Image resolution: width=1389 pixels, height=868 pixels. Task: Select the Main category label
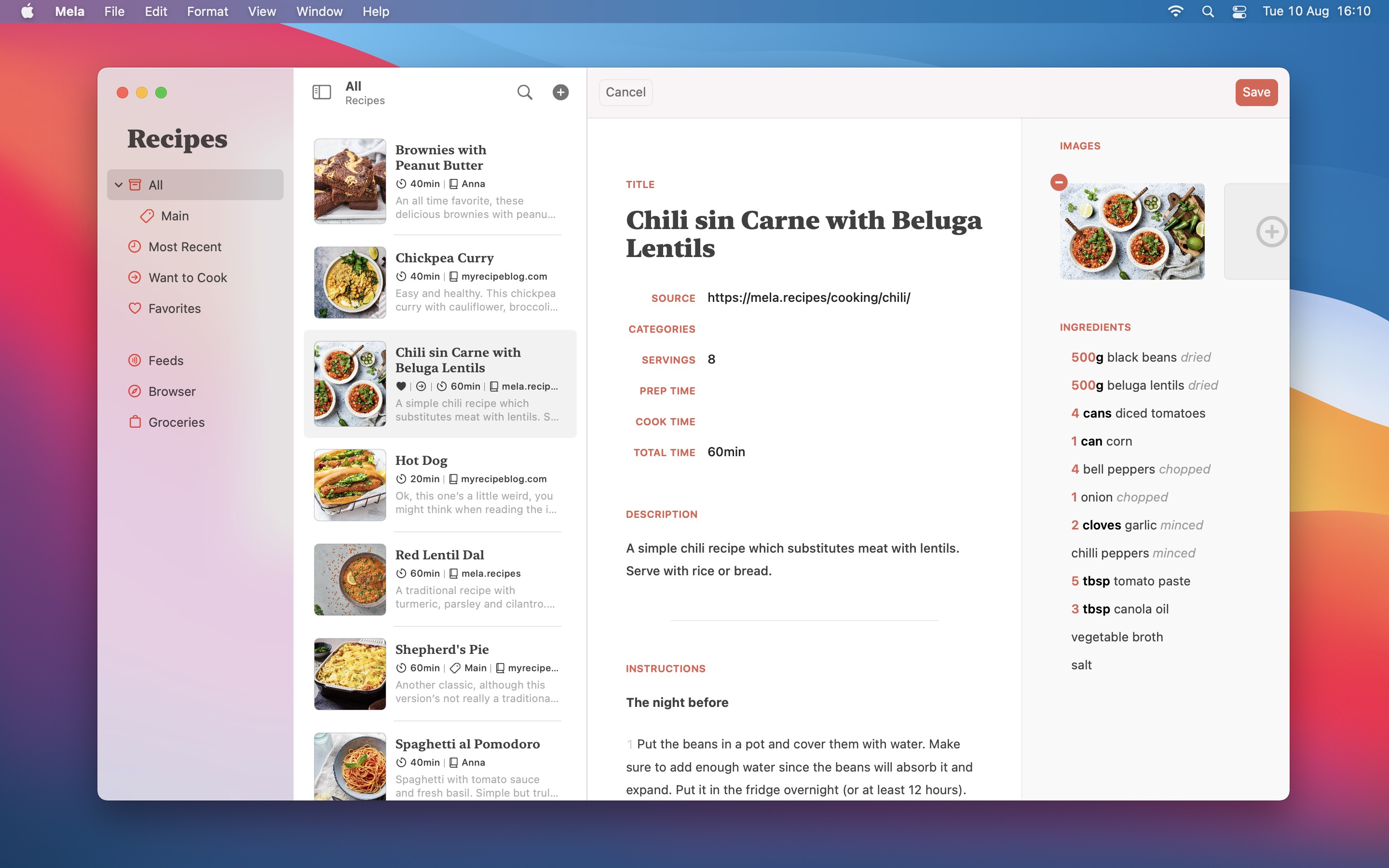[175, 216]
